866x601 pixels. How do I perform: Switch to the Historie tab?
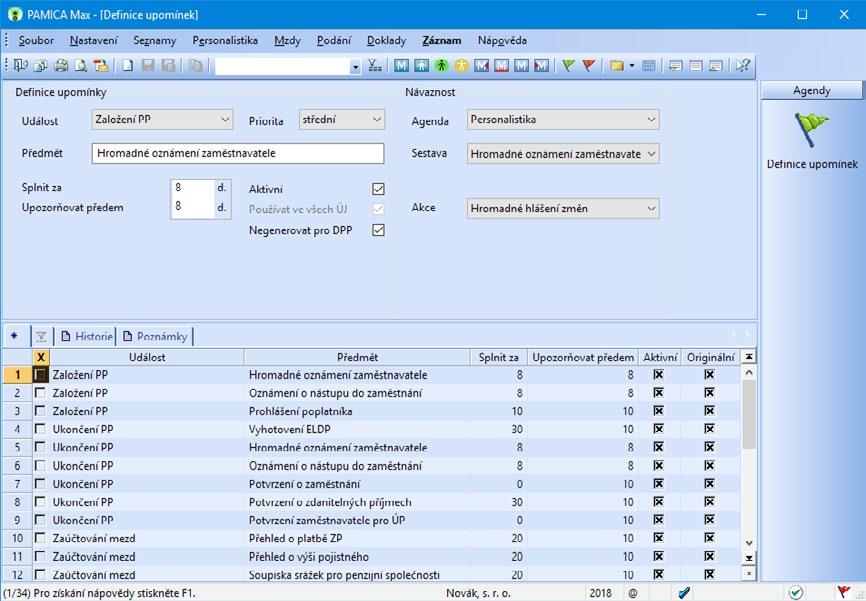click(87, 336)
